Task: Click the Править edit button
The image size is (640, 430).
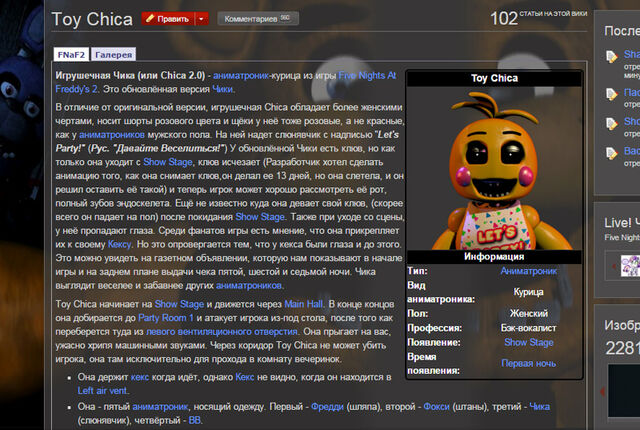Action: [x=168, y=19]
